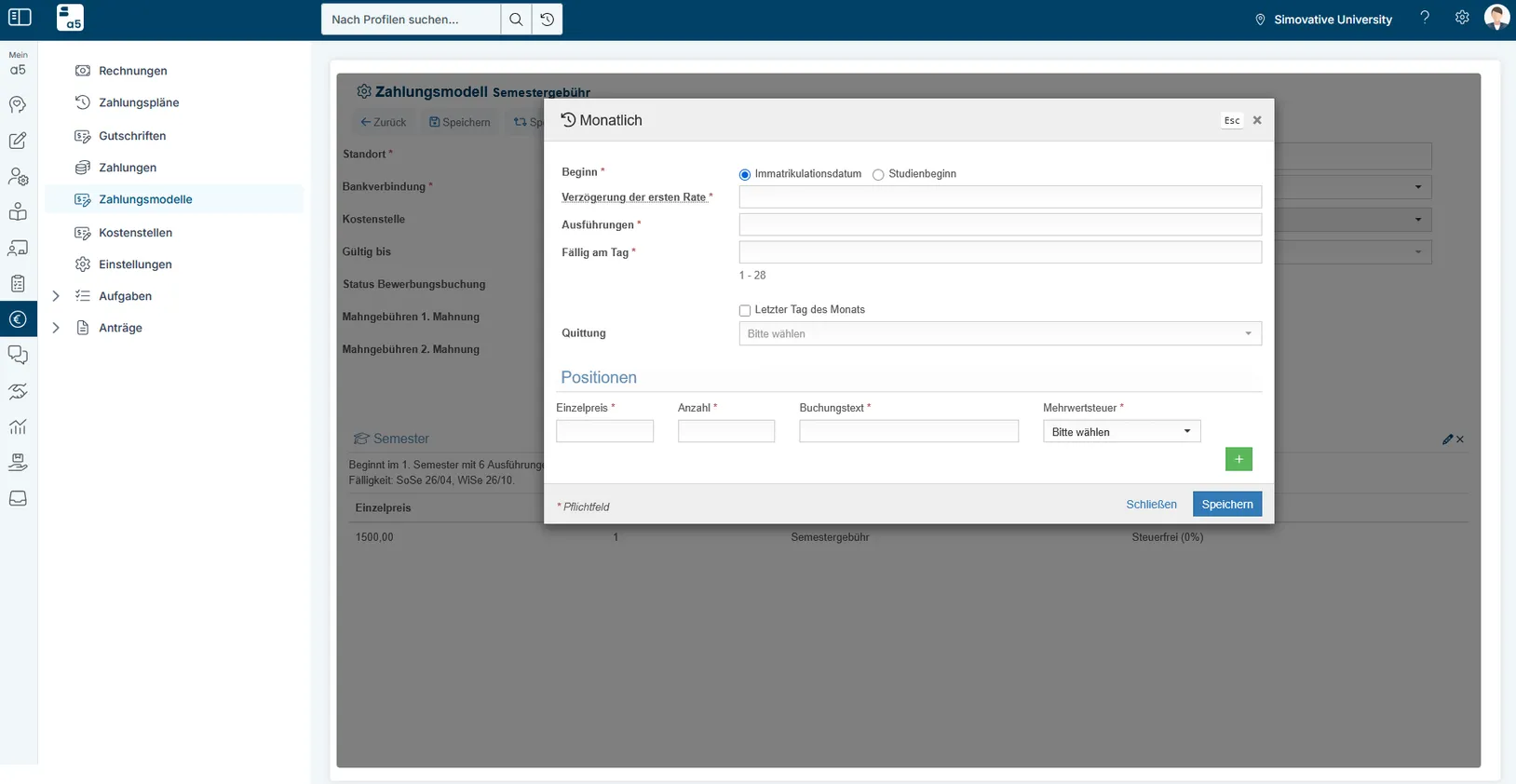The image size is (1516, 784).
Task: Open the handshake sidebar icon
Action: [x=18, y=391]
